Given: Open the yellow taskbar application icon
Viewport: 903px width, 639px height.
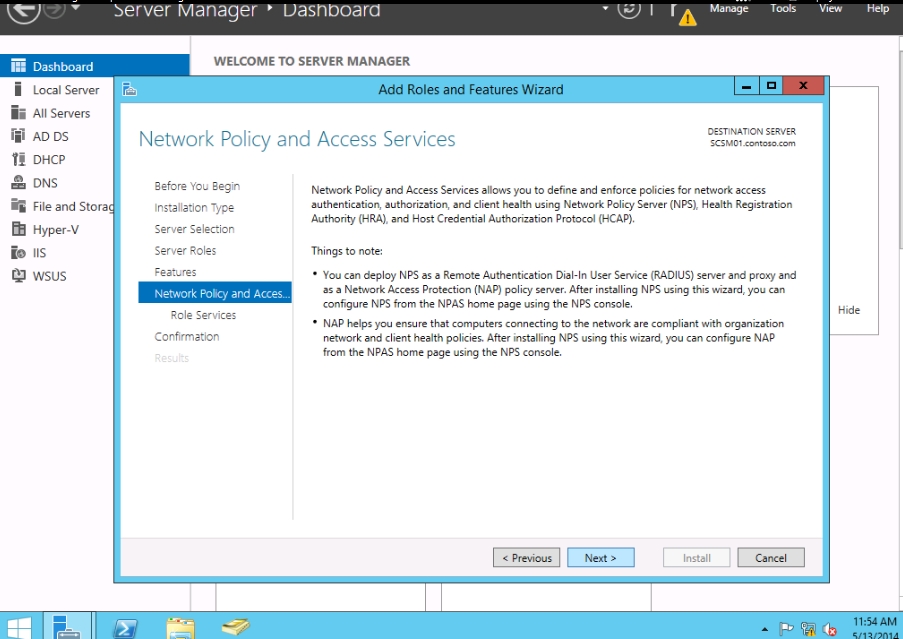Looking at the screenshot, I should click(x=236, y=626).
